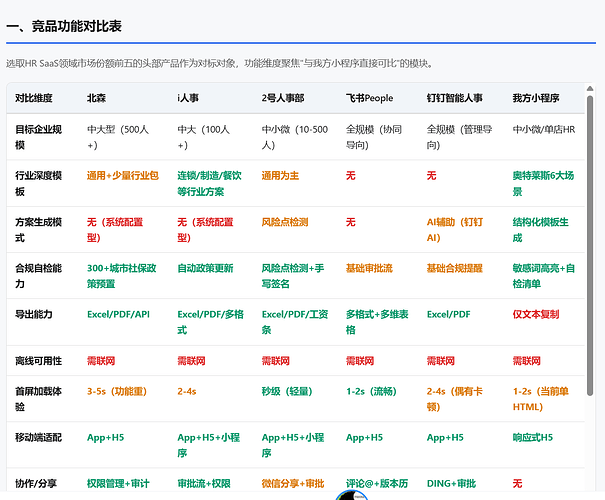
Task: Click the cell 多格式+多维表格
Action: click(377, 322)
